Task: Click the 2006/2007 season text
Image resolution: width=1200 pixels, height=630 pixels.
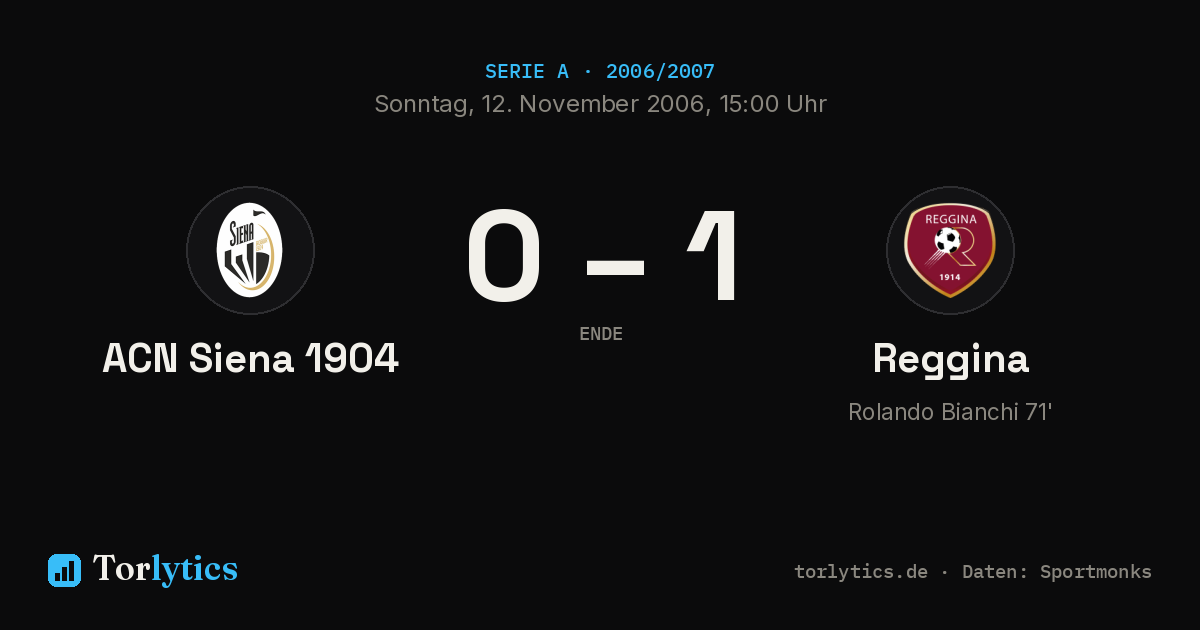Action: pos(660,71)
